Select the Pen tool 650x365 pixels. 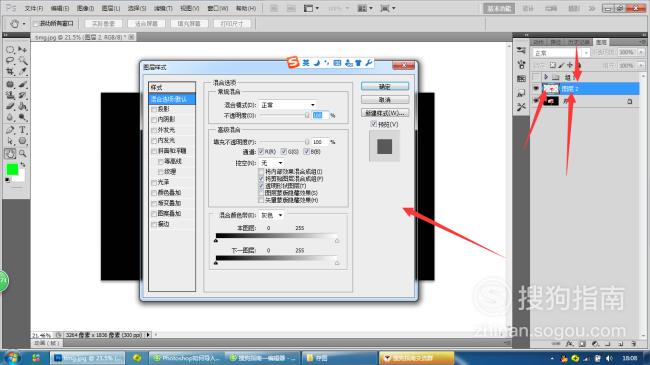point(10,130)
